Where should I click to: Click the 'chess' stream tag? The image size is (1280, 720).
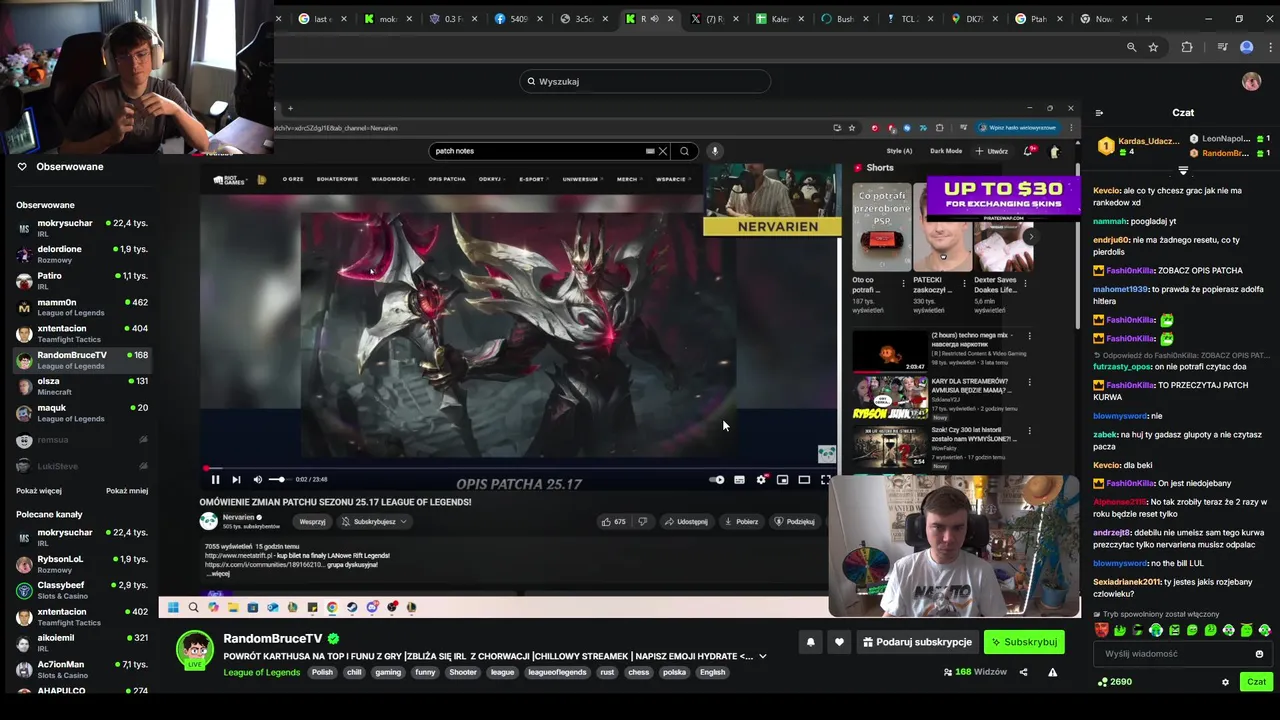[638, 673]
